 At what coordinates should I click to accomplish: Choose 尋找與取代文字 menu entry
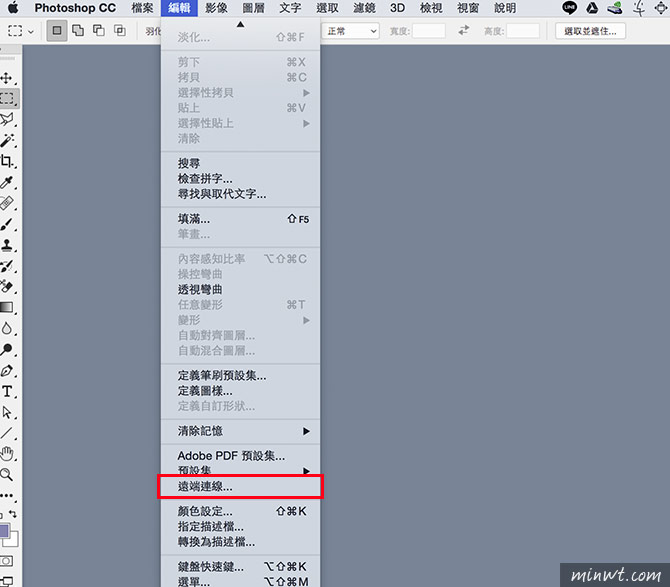(x=240, y=194)
